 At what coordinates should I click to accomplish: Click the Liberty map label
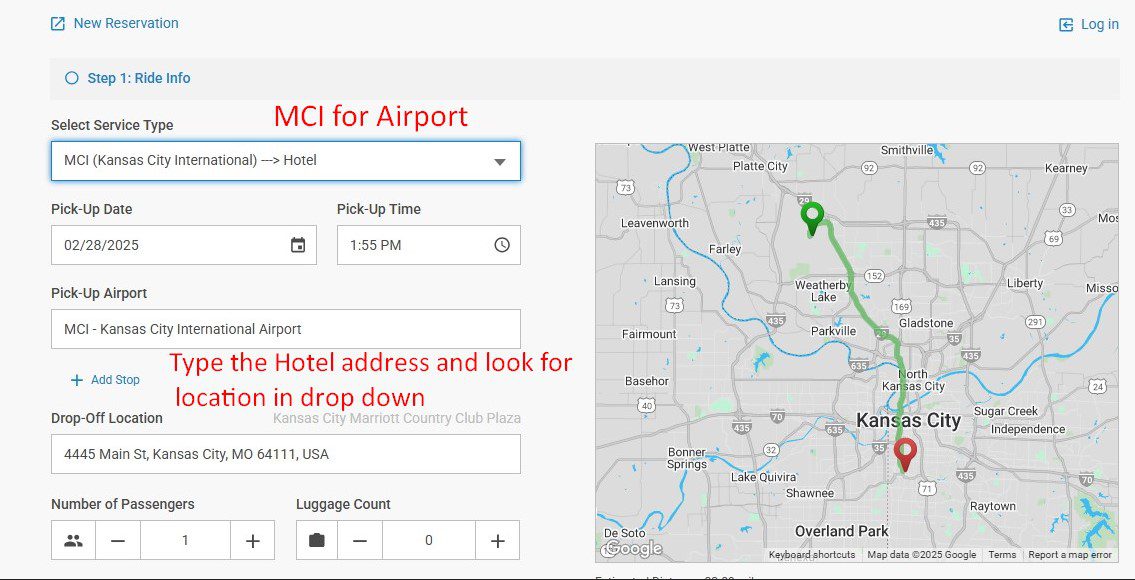pyautogui.click(x=1024, y=283)
